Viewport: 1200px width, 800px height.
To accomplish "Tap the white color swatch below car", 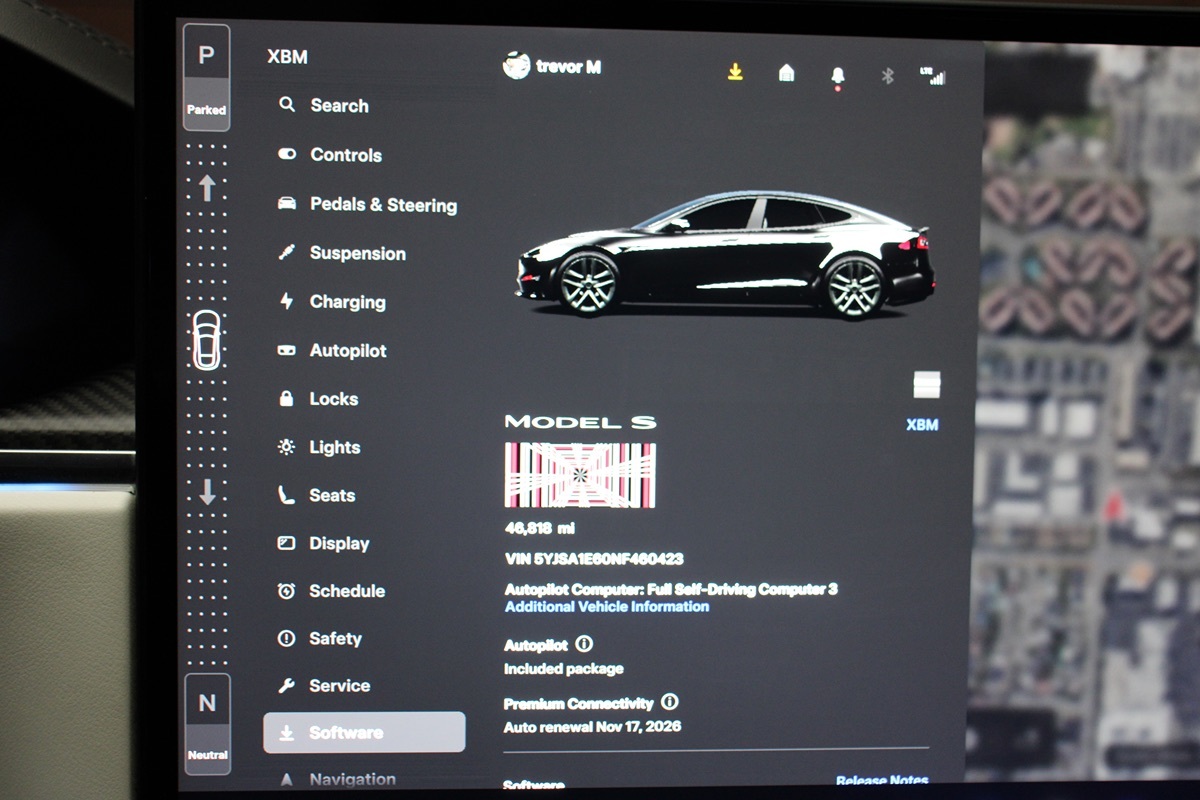I will (x=927, y=384).
